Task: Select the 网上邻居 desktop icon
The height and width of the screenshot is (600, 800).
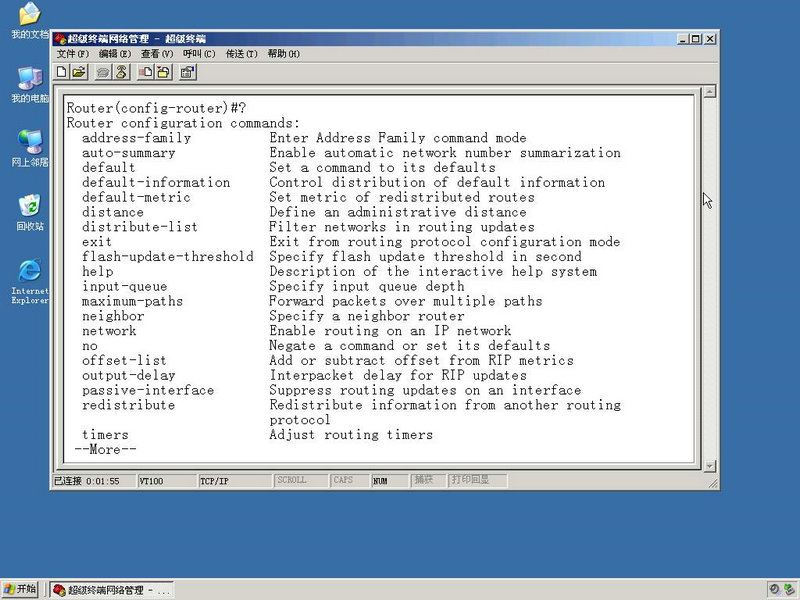Action: click(x=30, y=148)
